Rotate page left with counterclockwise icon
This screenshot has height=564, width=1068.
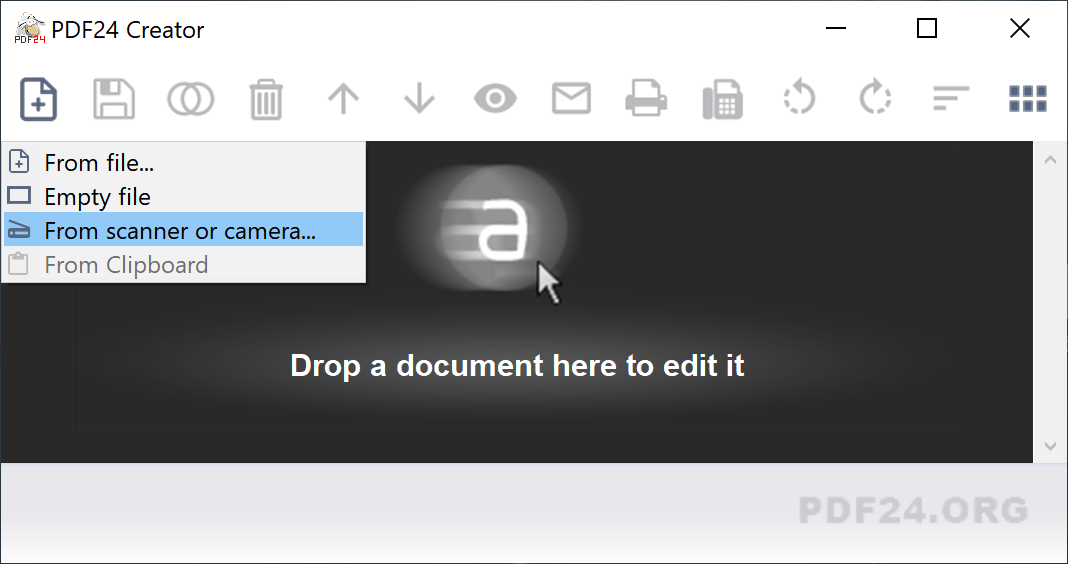point(799,99)
